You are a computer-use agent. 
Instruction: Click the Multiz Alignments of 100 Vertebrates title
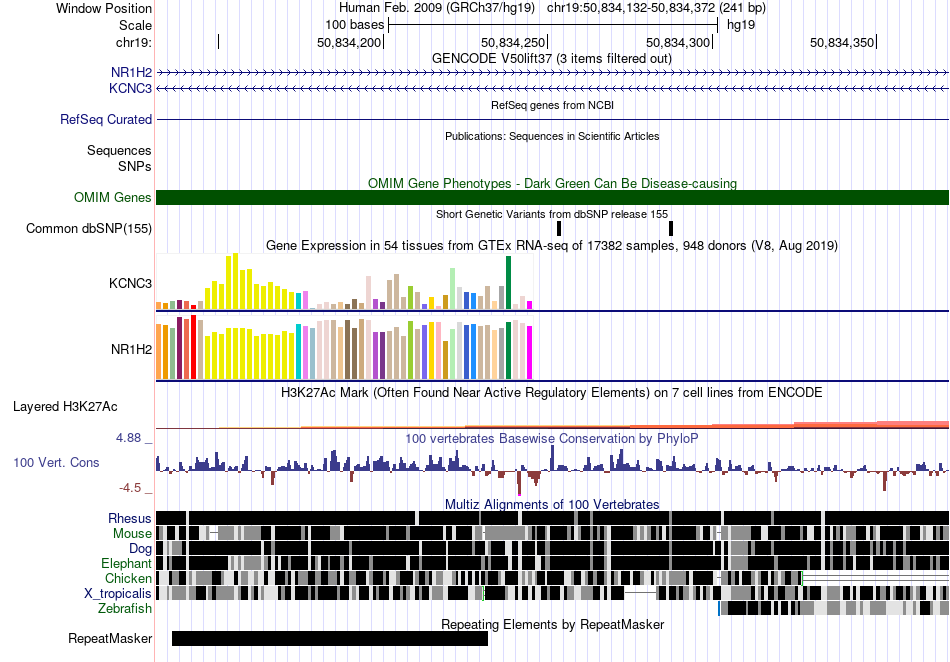[x=552, y=505]
